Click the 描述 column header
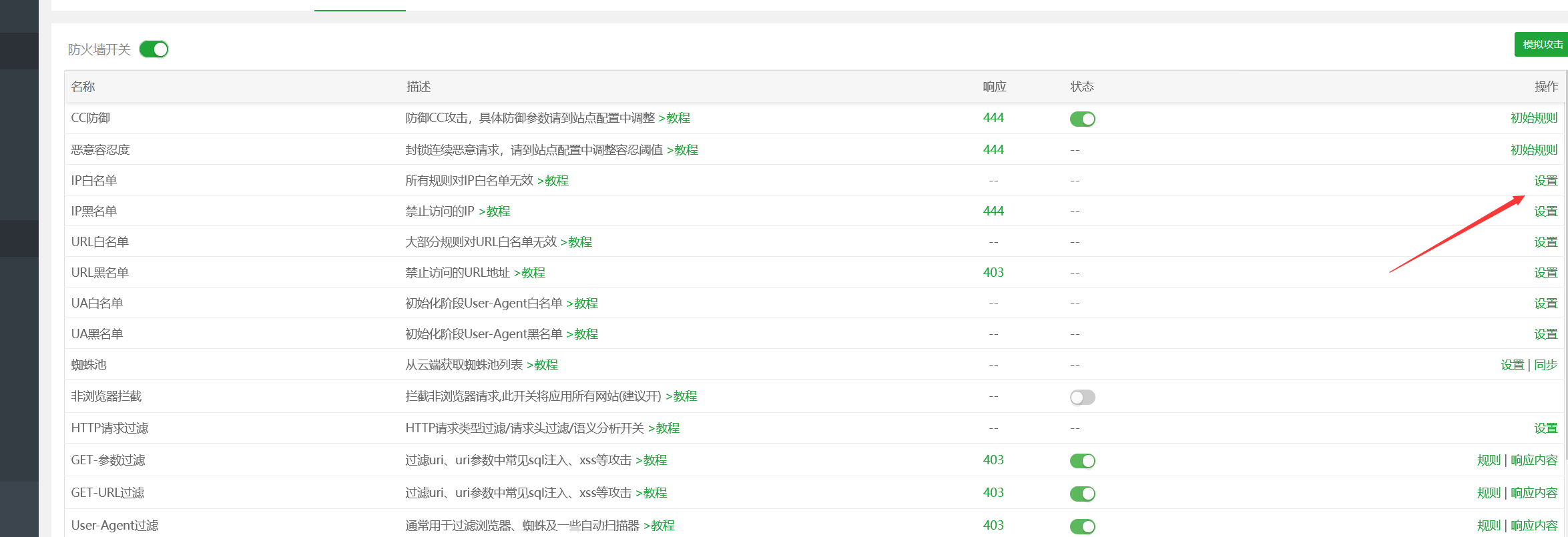The image size is (1568, 537). click(419, 87)
